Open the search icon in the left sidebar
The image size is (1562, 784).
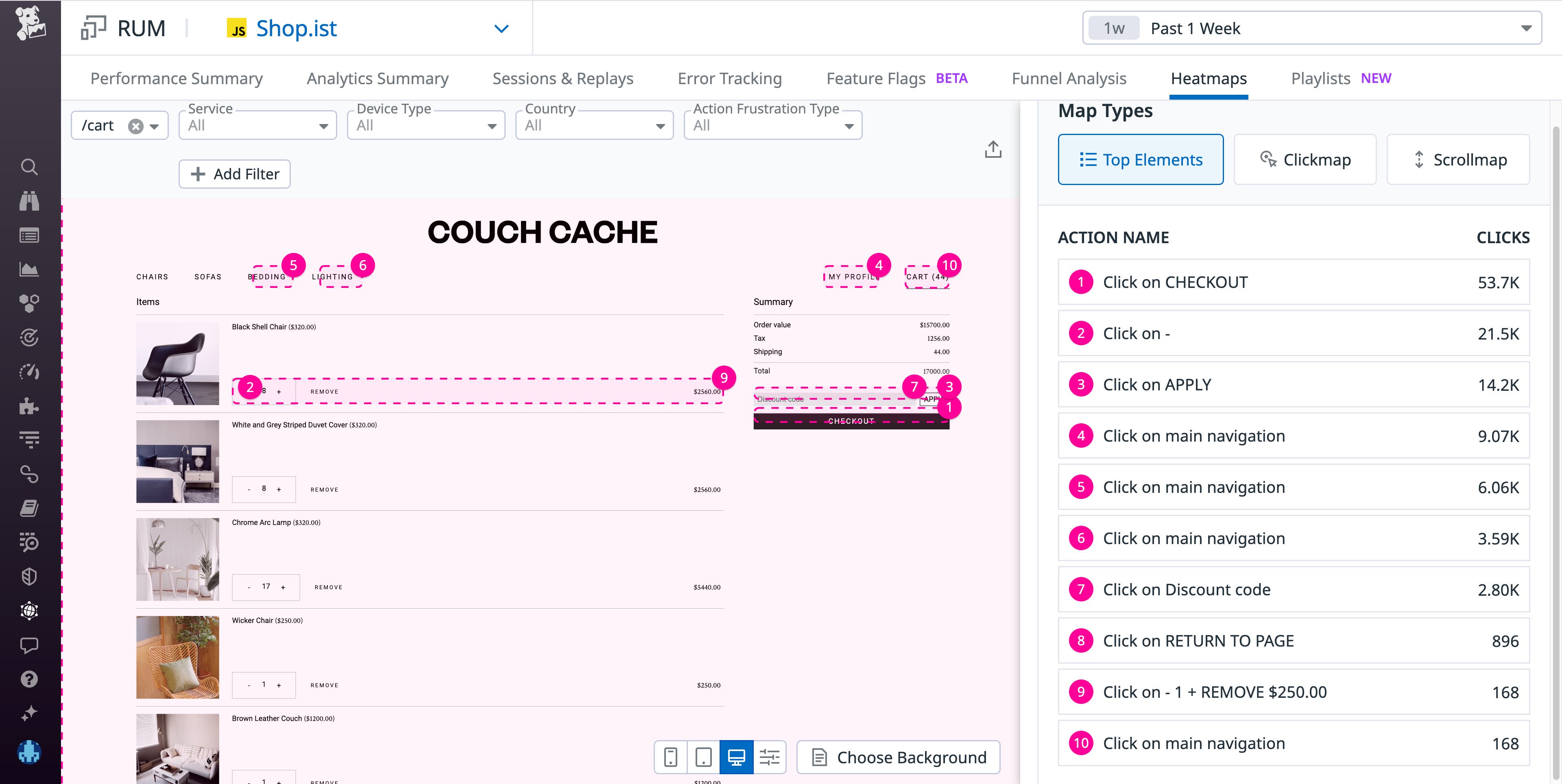(29, 168)
